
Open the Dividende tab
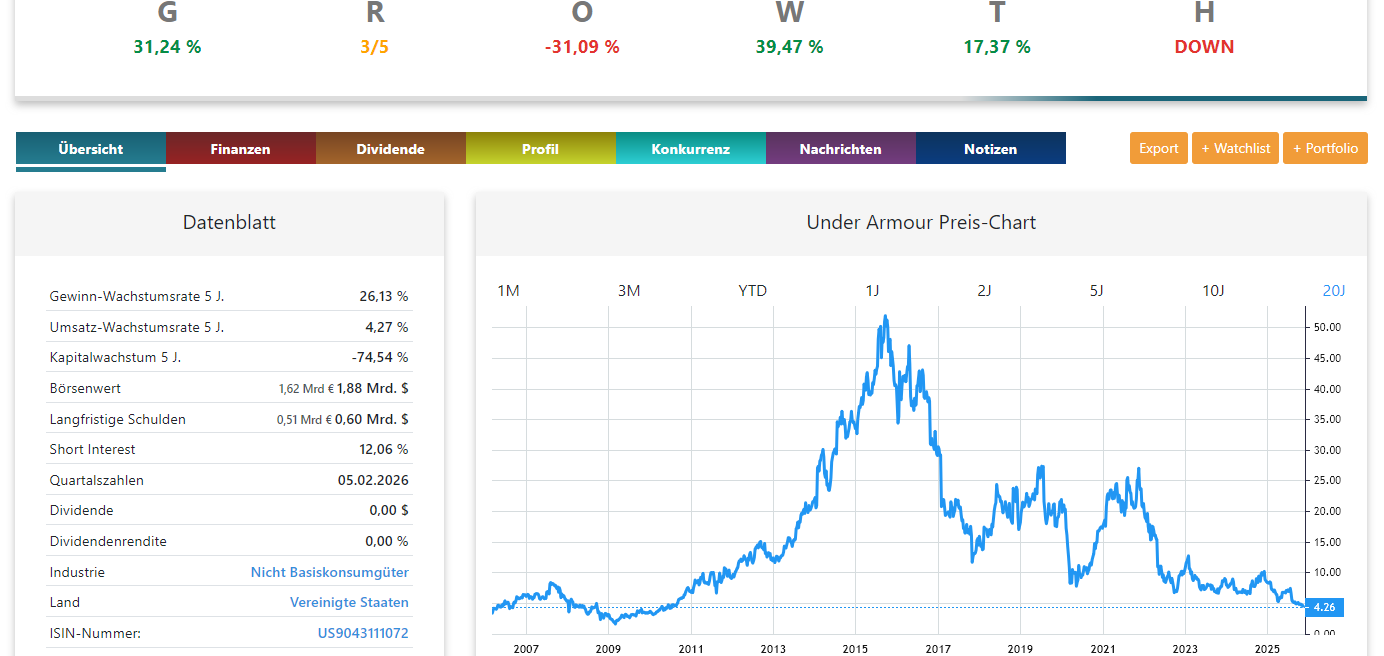[x=390, y=148]
